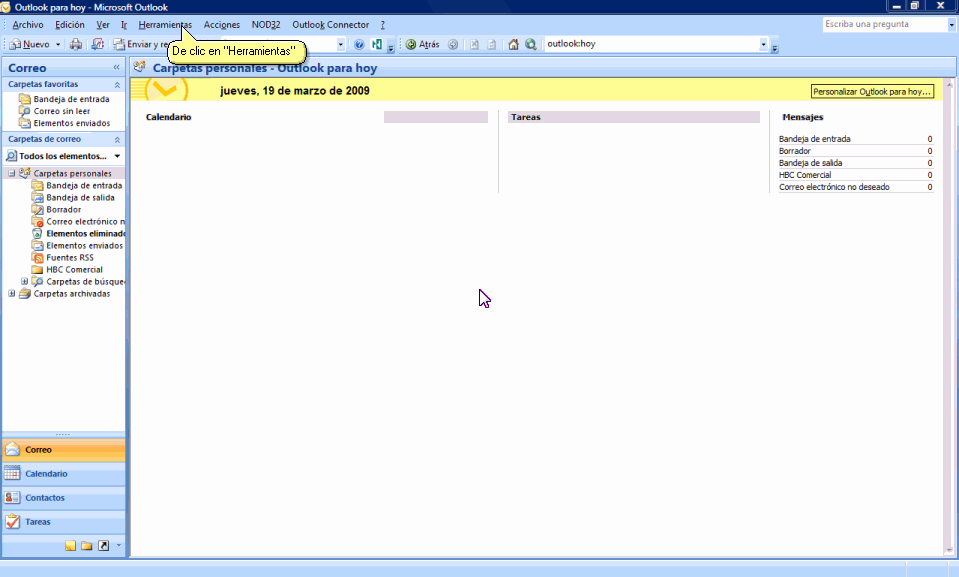
Task: Click Borrador in Mensajes list
Action: (794, 151)
